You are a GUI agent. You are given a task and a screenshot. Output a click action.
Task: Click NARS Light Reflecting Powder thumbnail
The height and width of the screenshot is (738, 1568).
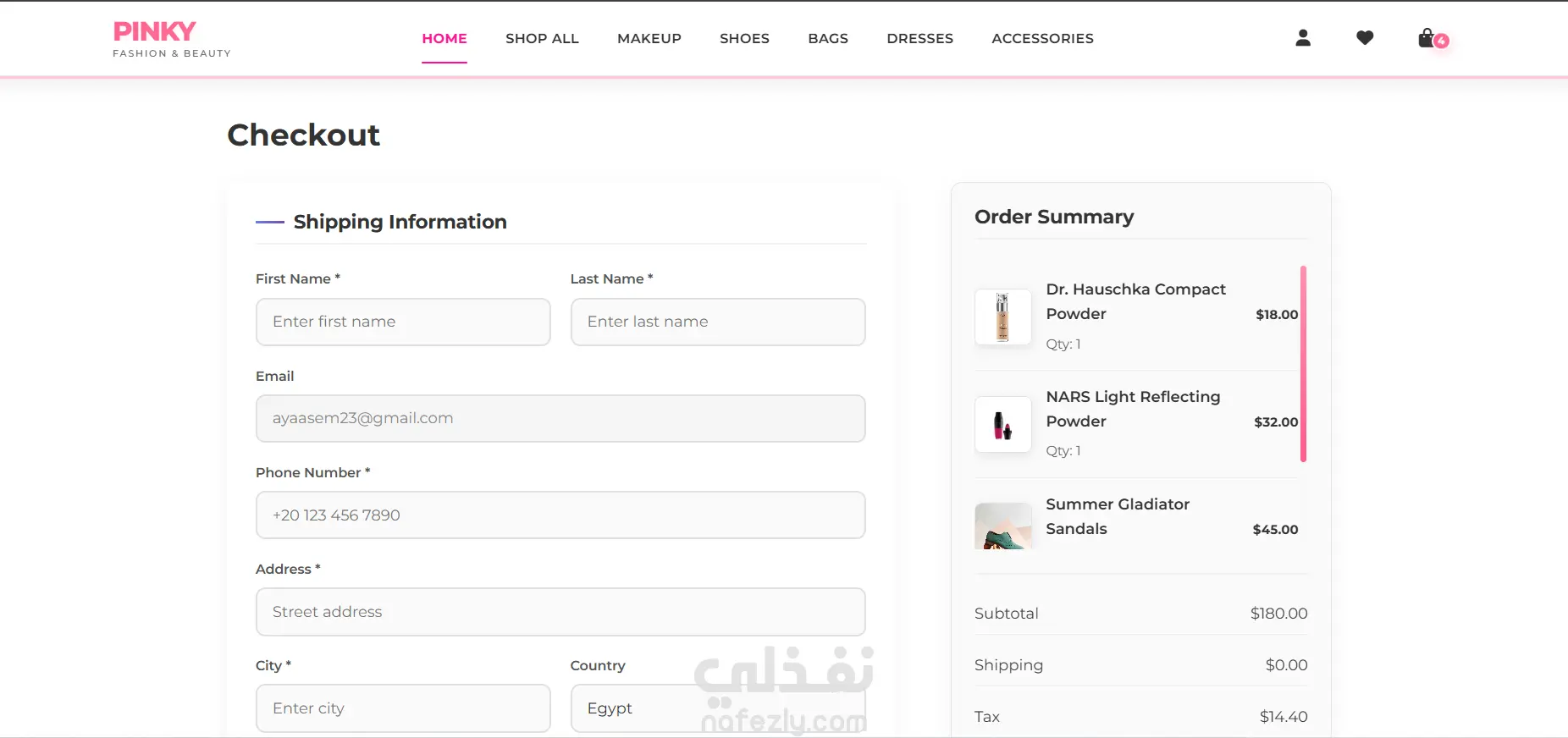click(x=1002, y=424)
